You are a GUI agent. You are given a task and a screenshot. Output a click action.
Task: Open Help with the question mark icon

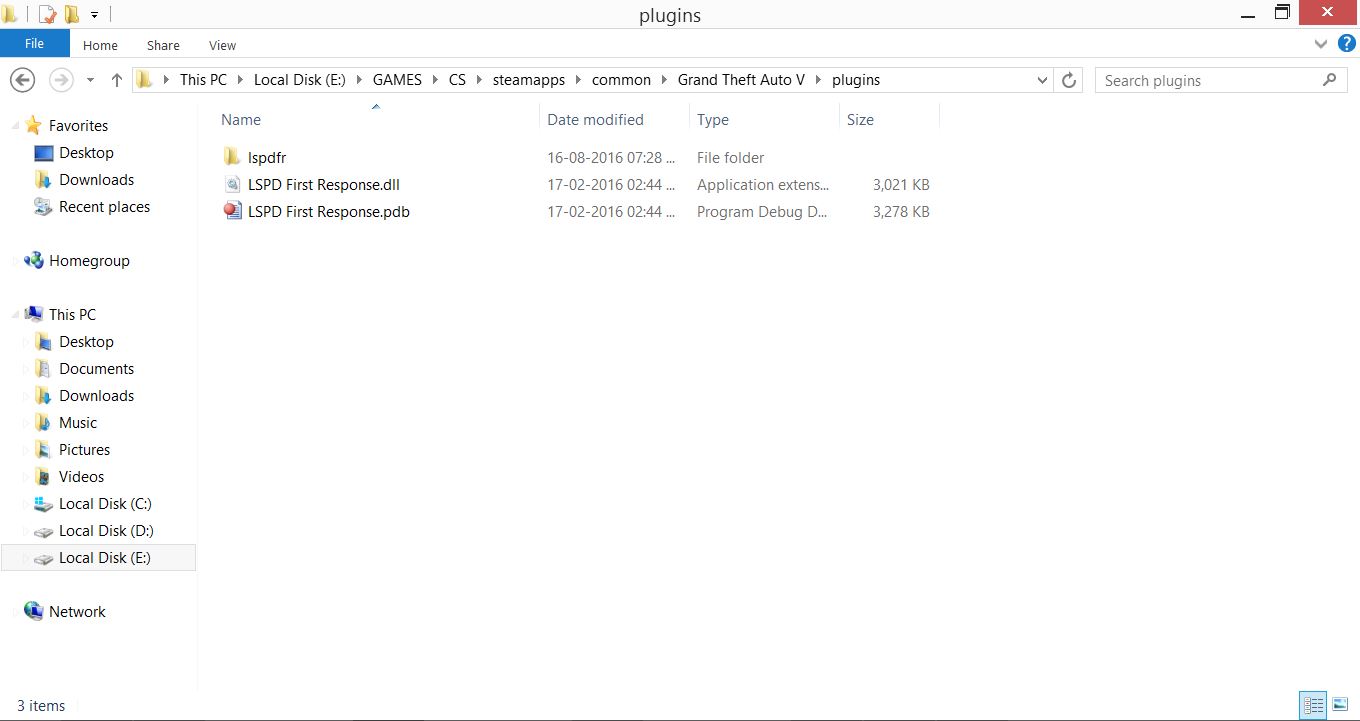click(x=1346, y=44)
